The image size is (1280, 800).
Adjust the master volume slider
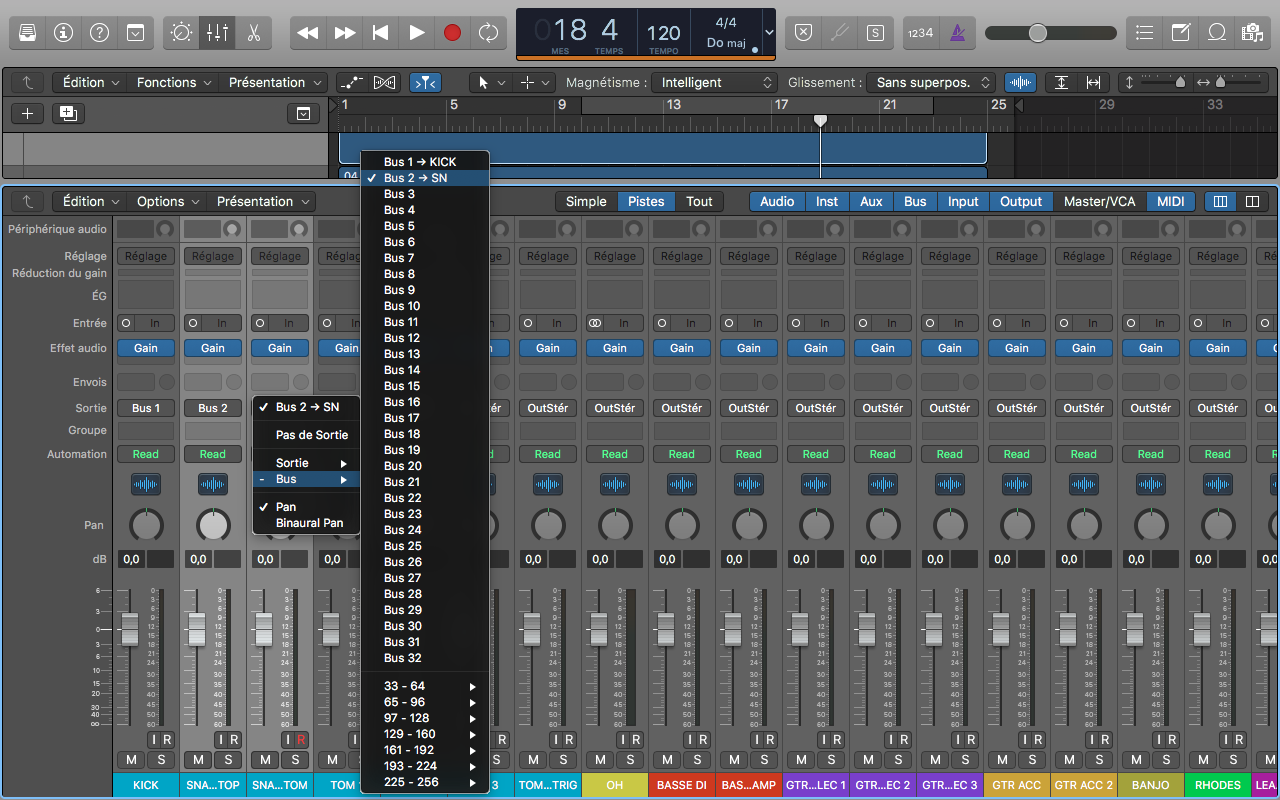click(1038, 33)
